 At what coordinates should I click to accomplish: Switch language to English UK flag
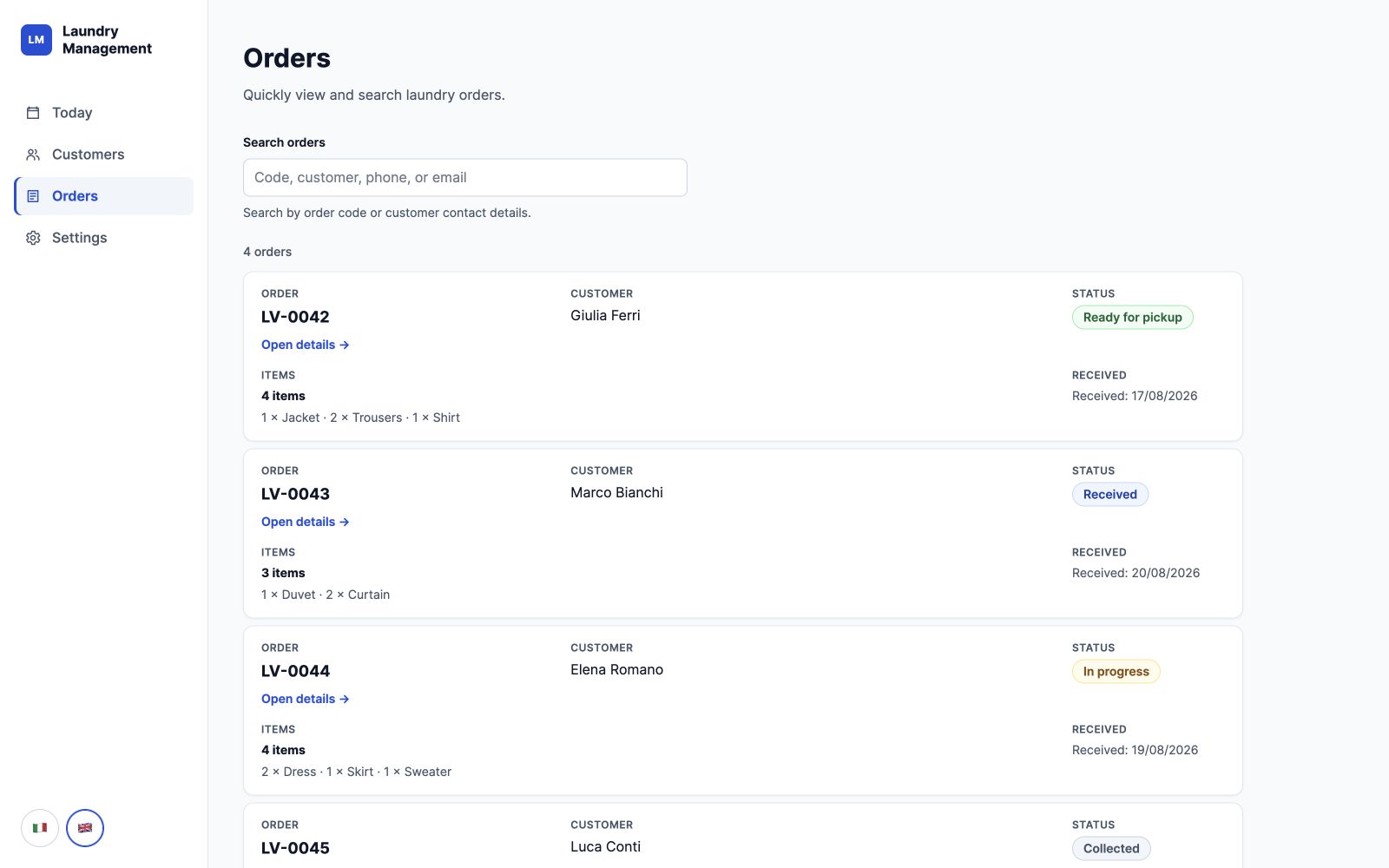(85, 828)
